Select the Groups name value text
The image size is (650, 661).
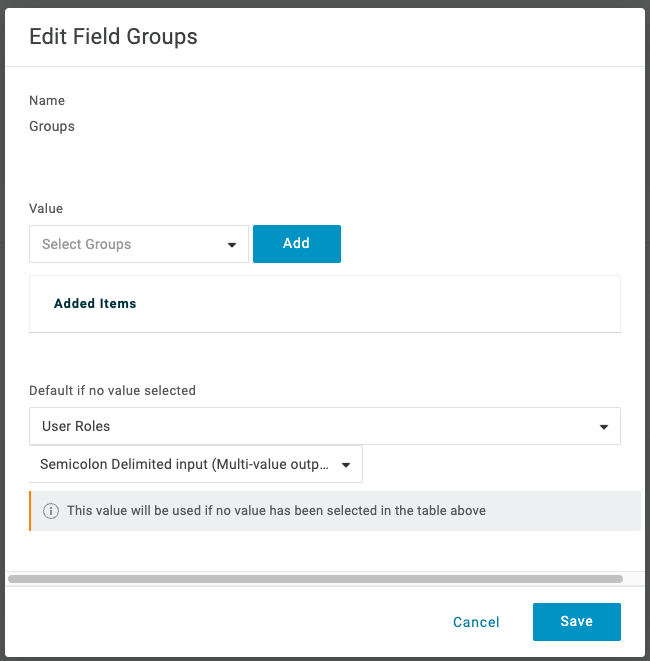[x=52, y=127]
